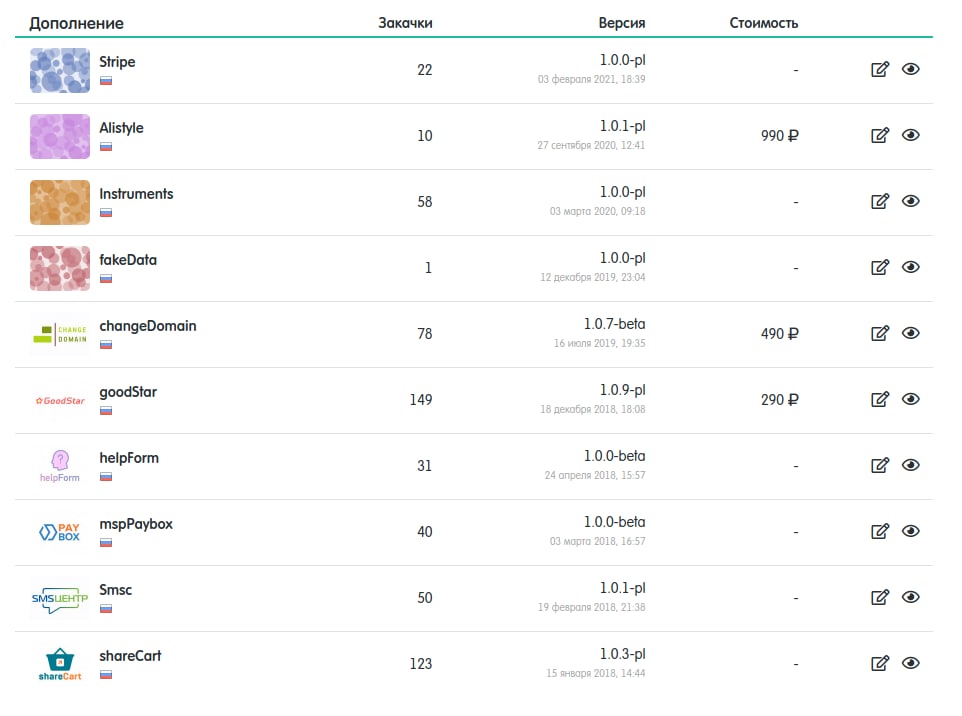This screenshot has width=962, height=716.
Task: Click version 1.0.3-pl text
Action: click(622, 654)
